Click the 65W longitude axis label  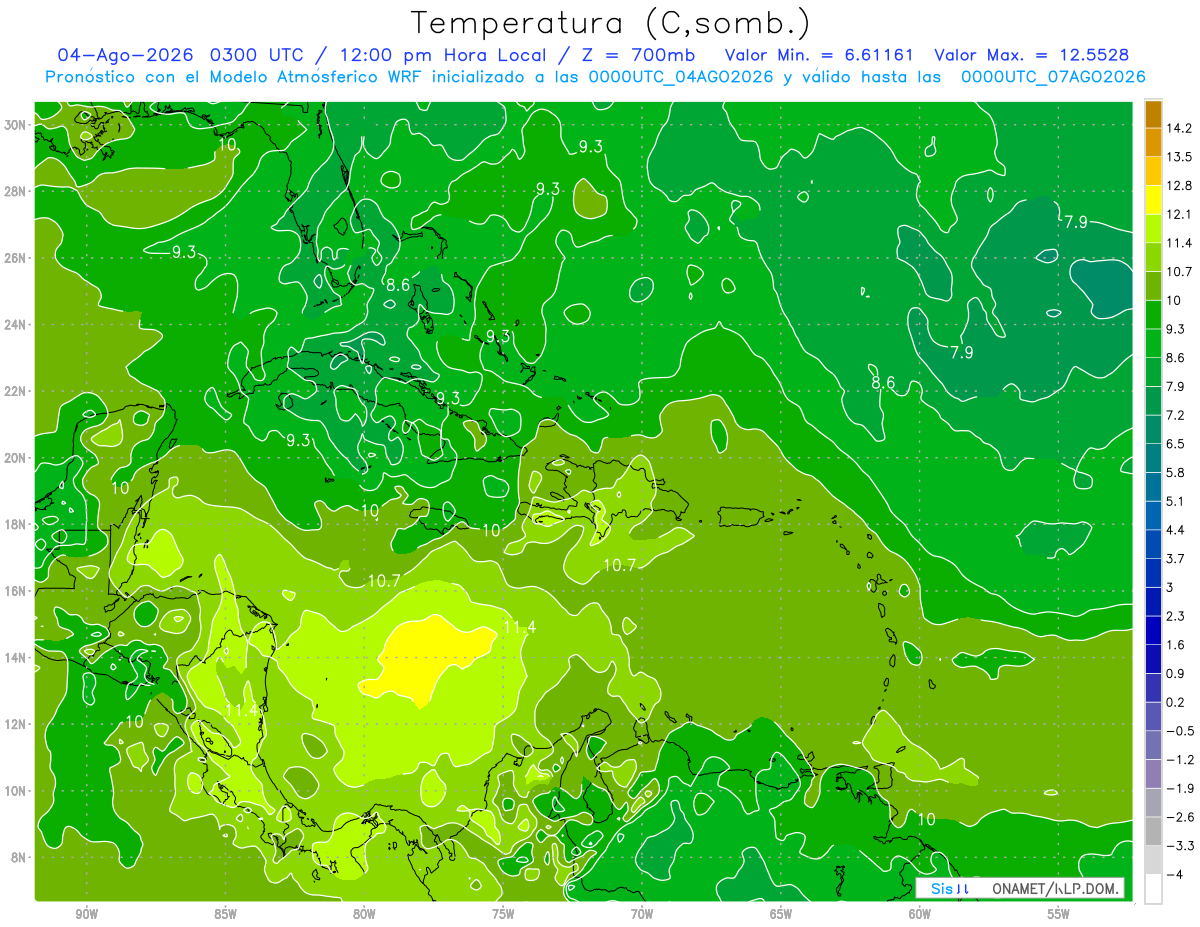781,914
